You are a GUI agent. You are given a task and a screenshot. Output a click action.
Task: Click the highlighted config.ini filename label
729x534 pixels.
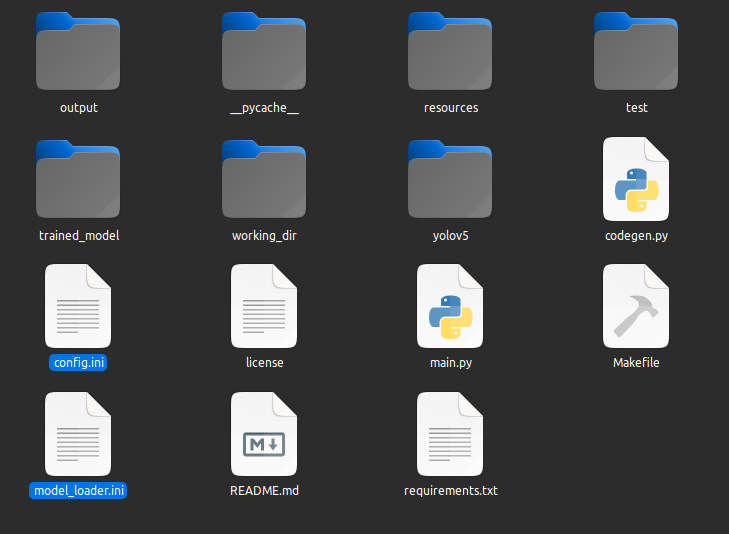tap(78, 362)
